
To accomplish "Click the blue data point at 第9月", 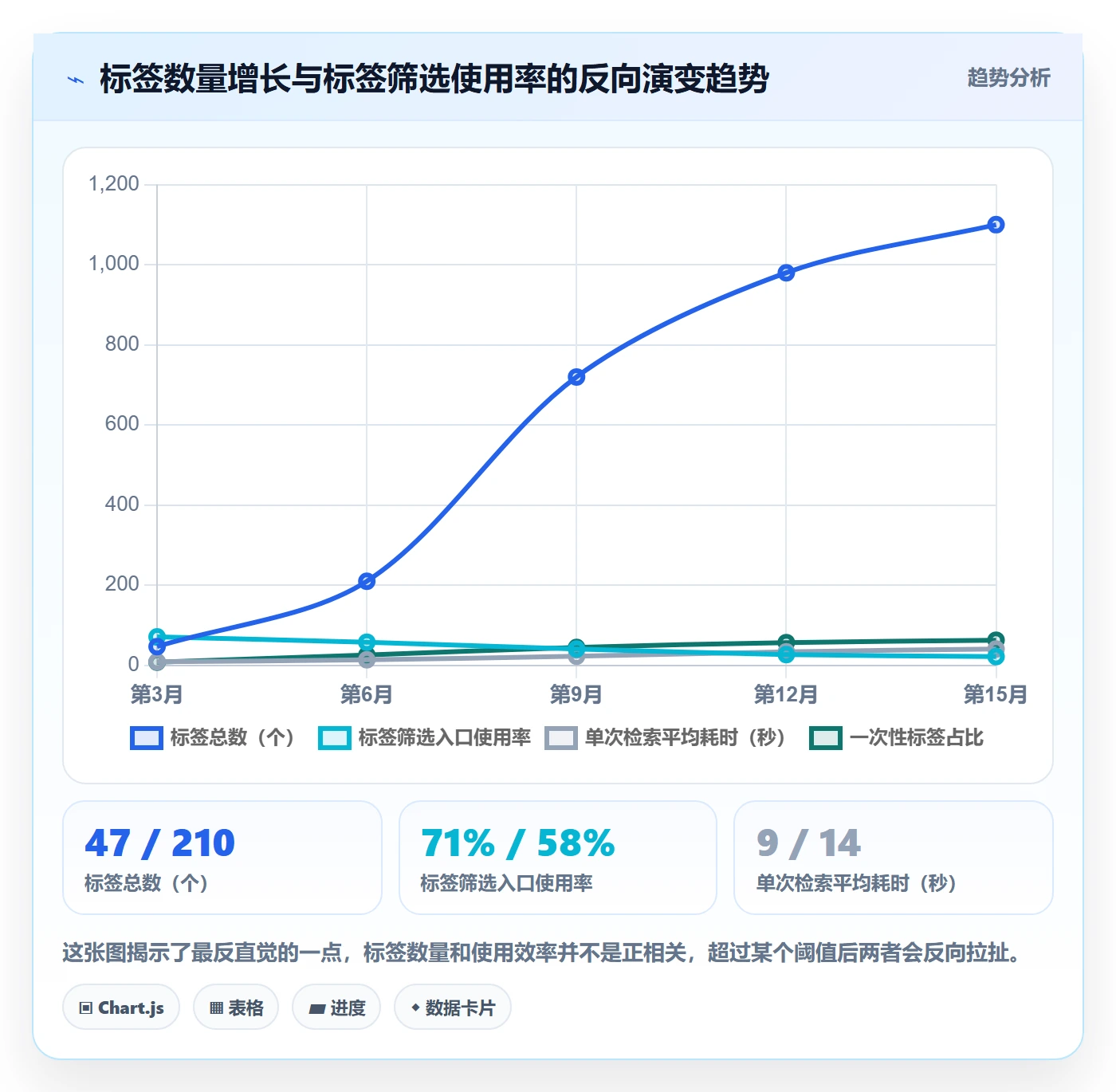I will [576, 377].
